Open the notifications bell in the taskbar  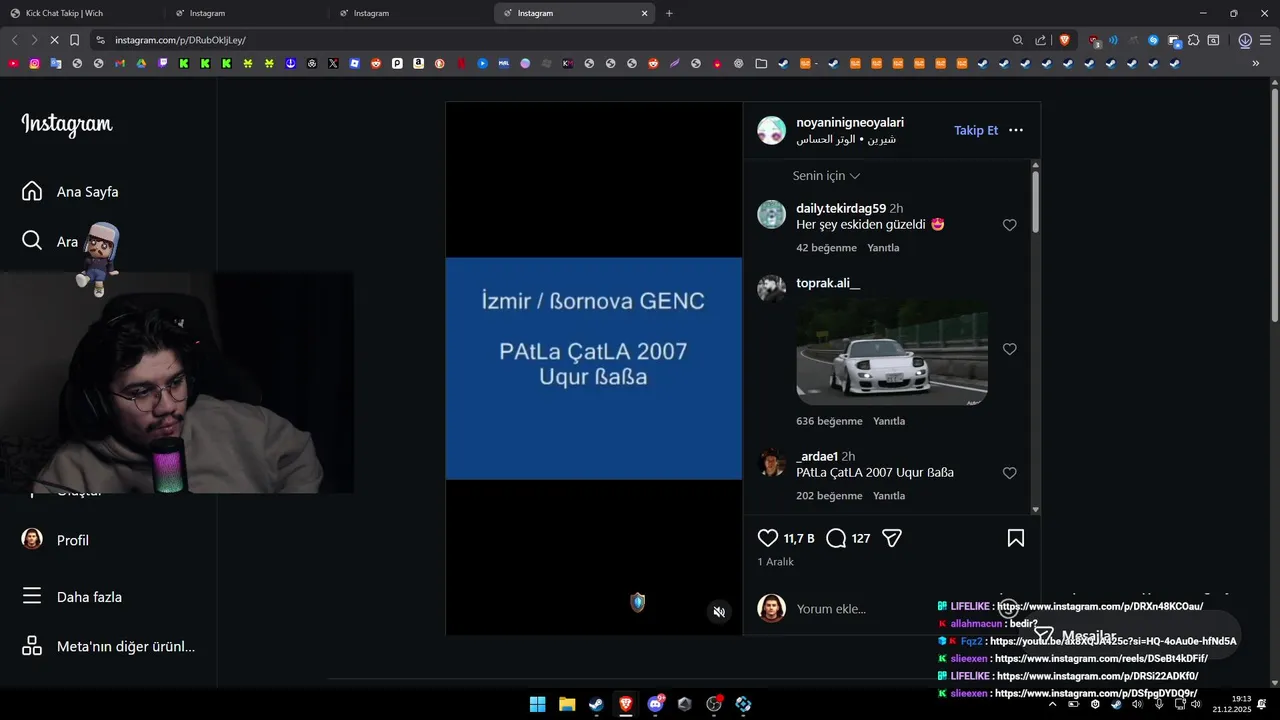(1262, 704)
